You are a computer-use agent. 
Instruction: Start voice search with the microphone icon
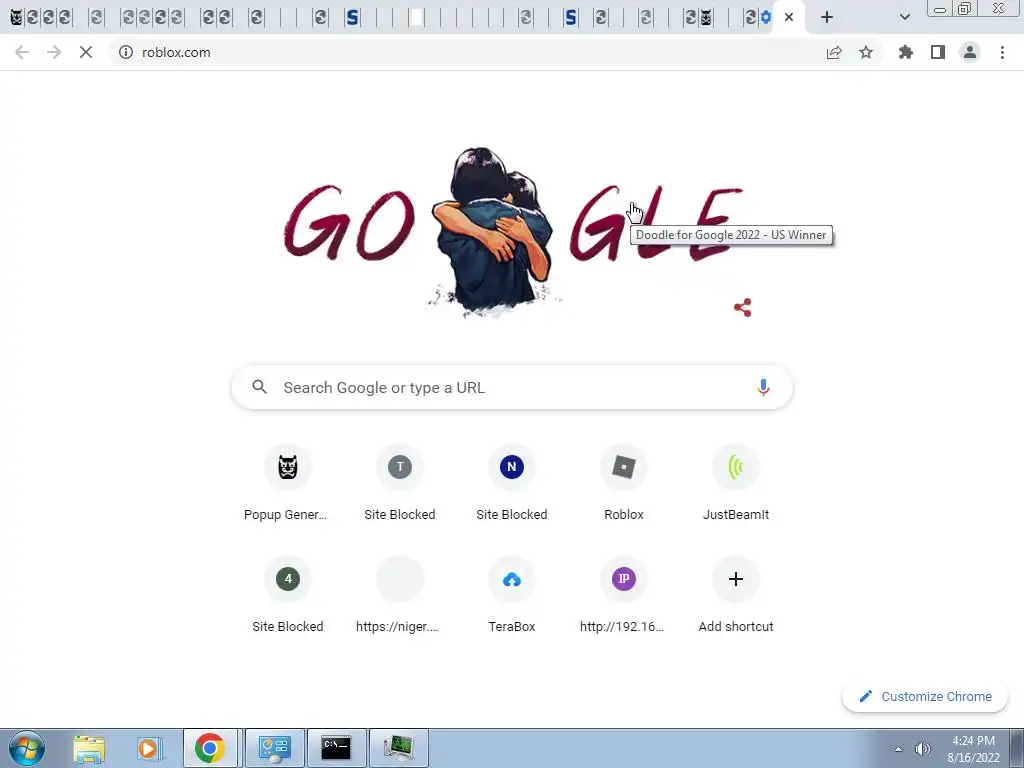[x=763, y=387]
